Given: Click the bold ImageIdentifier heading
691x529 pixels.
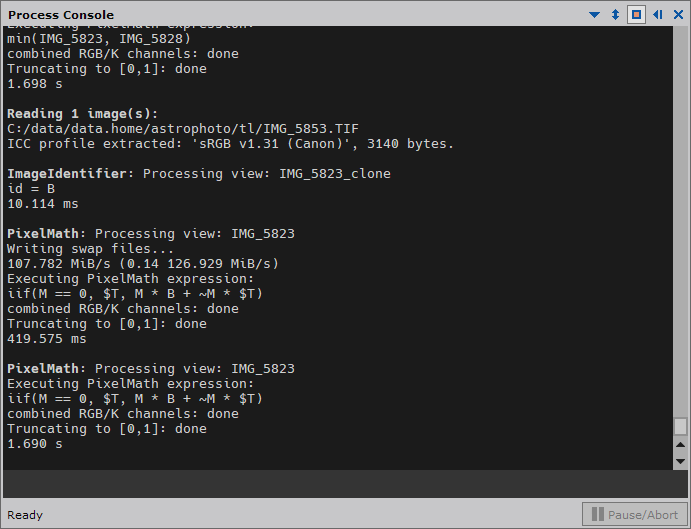Looking at the screenshot, I should coord(67,174).
